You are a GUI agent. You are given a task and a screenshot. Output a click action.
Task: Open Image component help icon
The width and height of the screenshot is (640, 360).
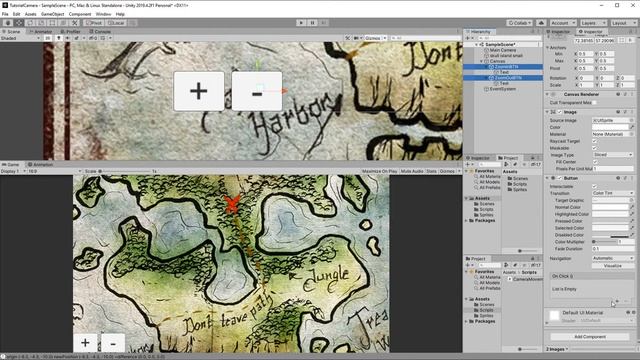point(618,112)
